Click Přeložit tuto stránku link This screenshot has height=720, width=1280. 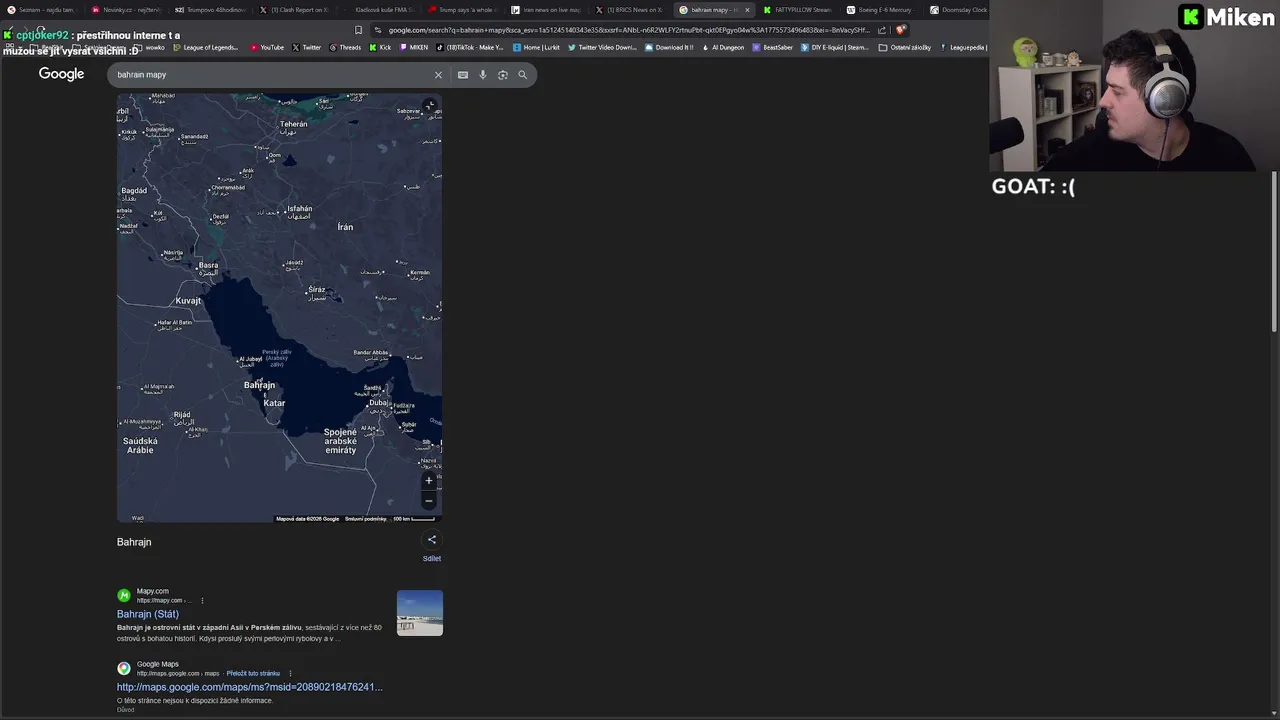[x=253, y=674]
